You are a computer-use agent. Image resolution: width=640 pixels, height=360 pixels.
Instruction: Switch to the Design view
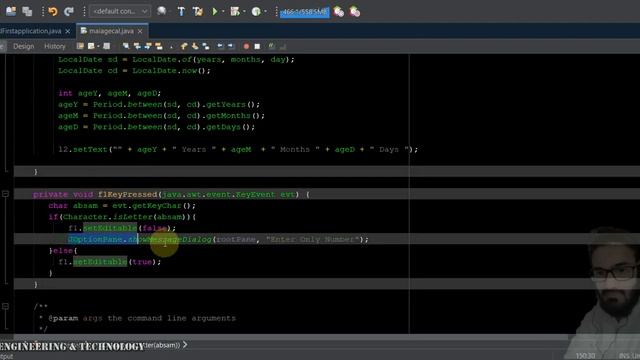[x=24, y=47]
